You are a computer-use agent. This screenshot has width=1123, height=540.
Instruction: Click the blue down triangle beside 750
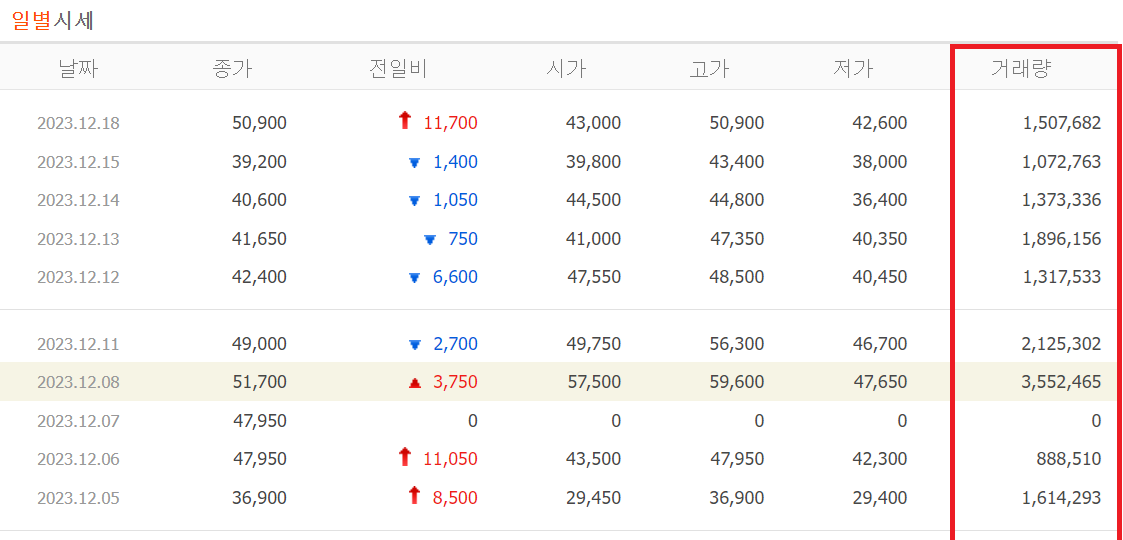(x=430, y=240)
